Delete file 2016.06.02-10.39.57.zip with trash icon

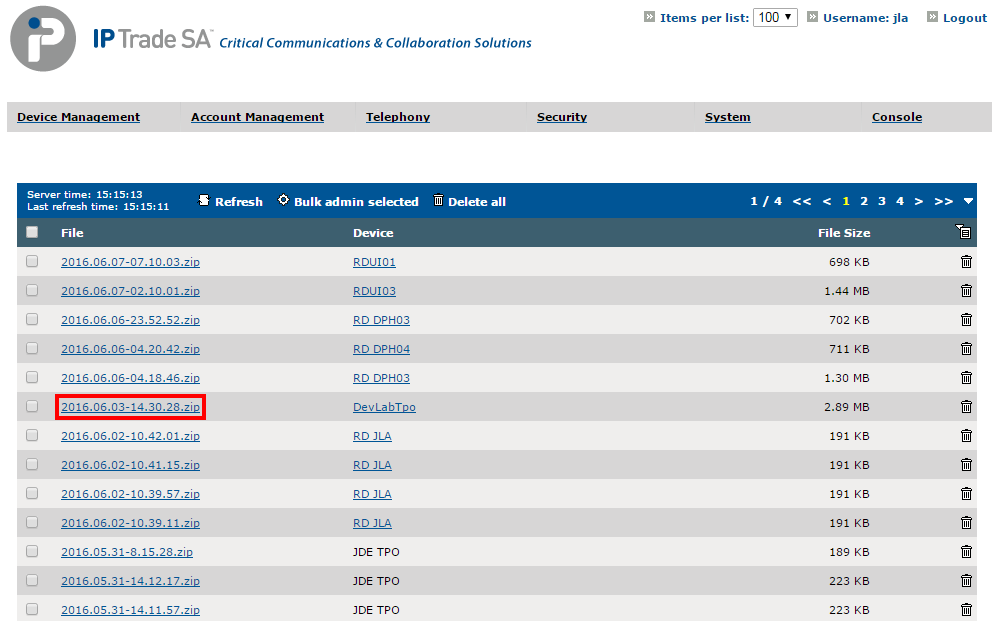tap(966, 494)
